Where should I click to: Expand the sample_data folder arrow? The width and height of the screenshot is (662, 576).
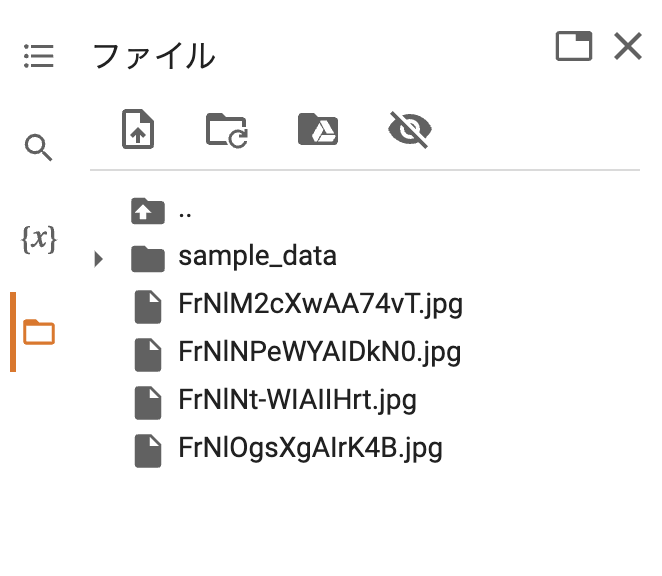point(98,259)
